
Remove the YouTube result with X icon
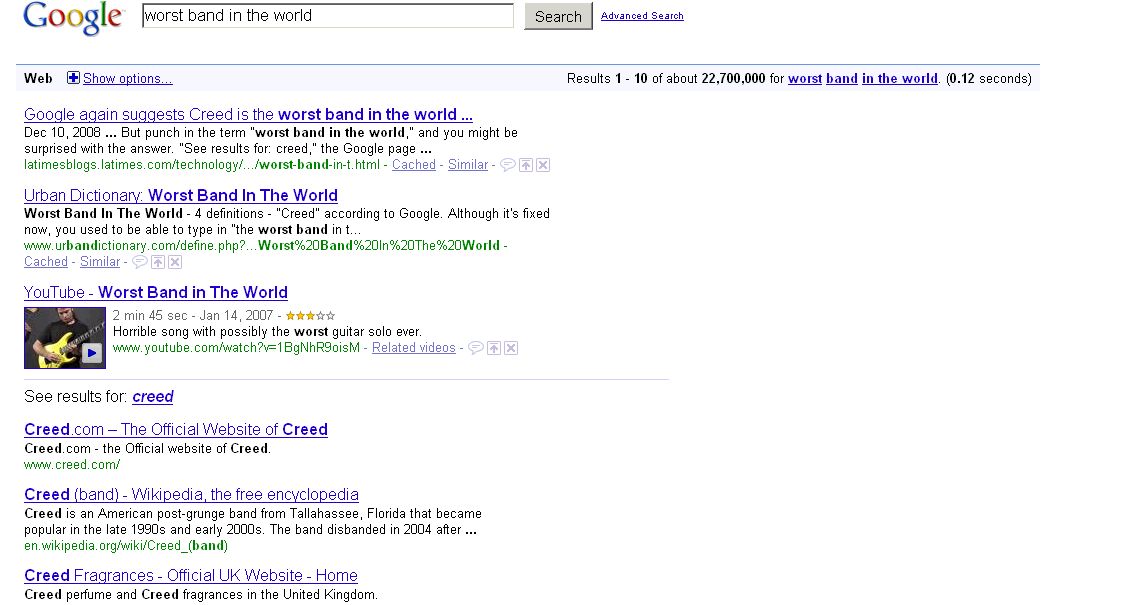511,348
